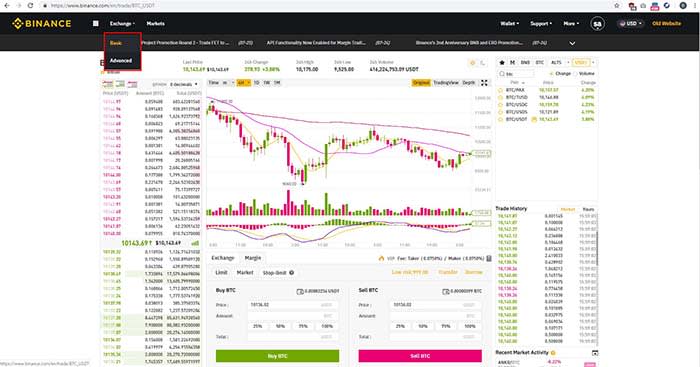Open the user profile avatar icon

tap(597, 24)
